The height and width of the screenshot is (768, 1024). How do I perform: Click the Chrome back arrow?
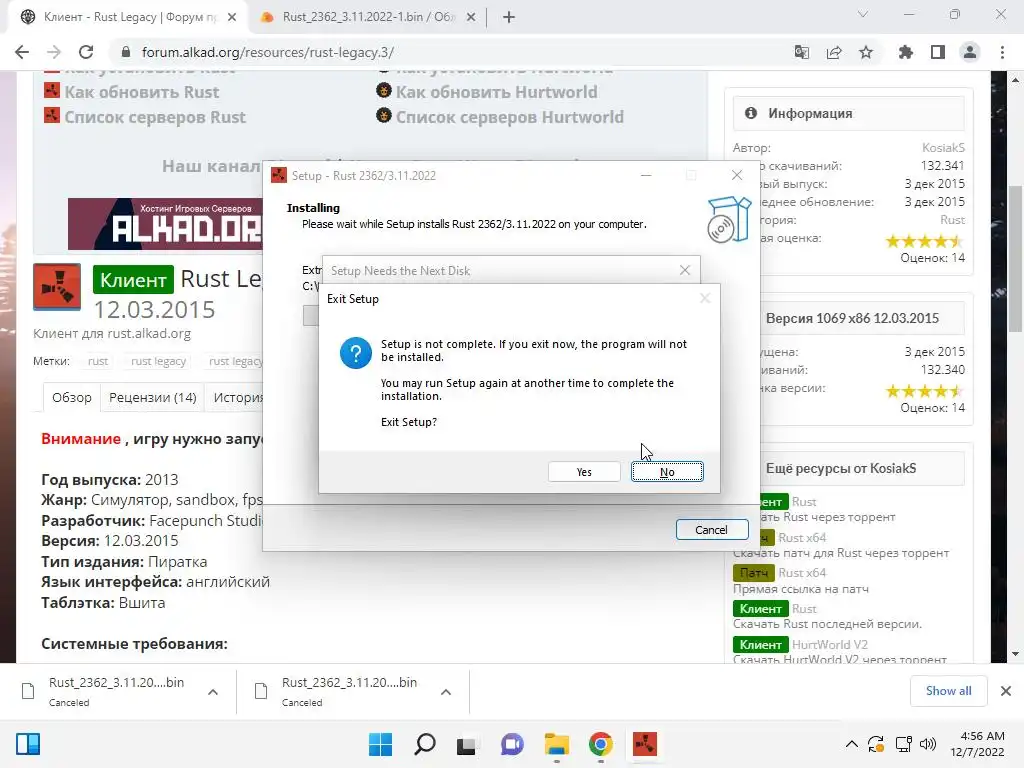[22, 52]
